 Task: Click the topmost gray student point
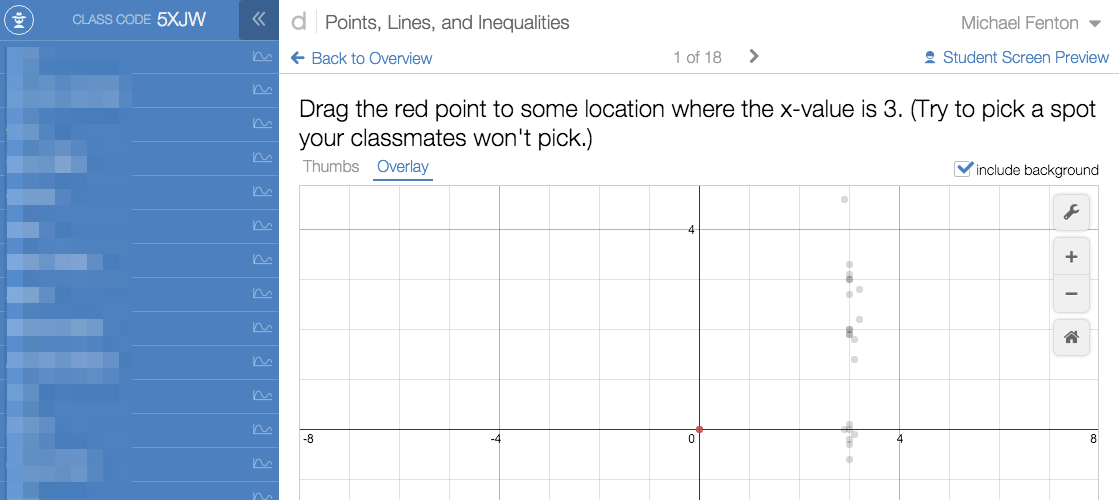pos(844,199)
